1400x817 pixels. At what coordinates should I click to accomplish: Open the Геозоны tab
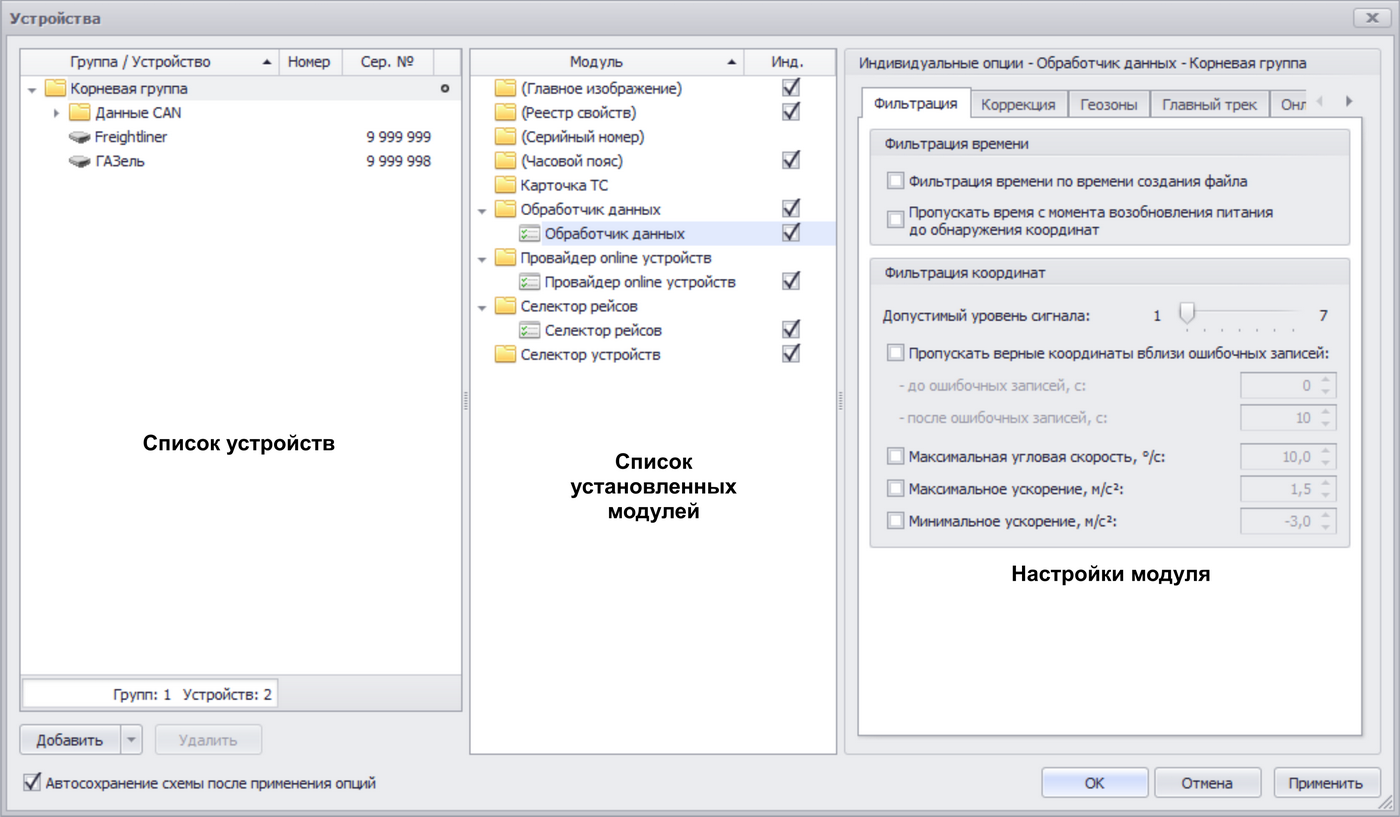click(1109, 104)
